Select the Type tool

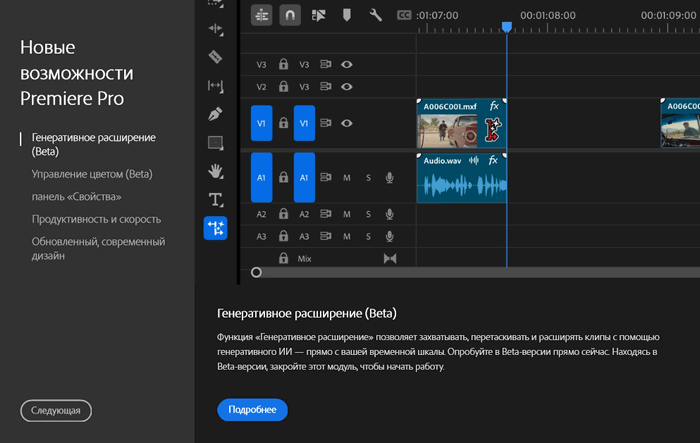coord(216,200)
